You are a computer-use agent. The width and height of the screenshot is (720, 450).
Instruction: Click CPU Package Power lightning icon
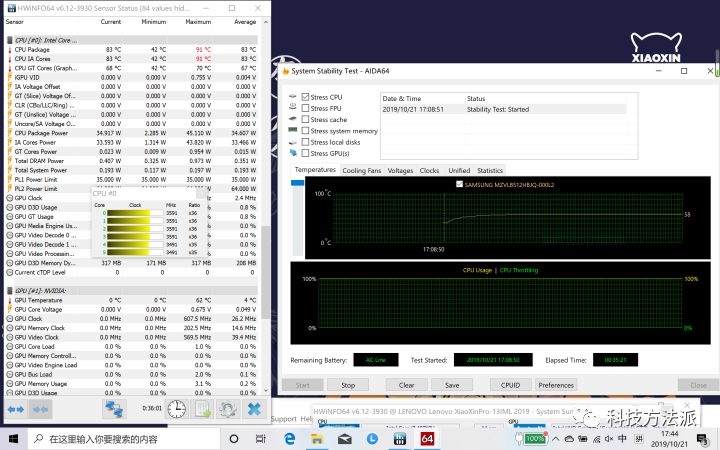pos(10,133)
